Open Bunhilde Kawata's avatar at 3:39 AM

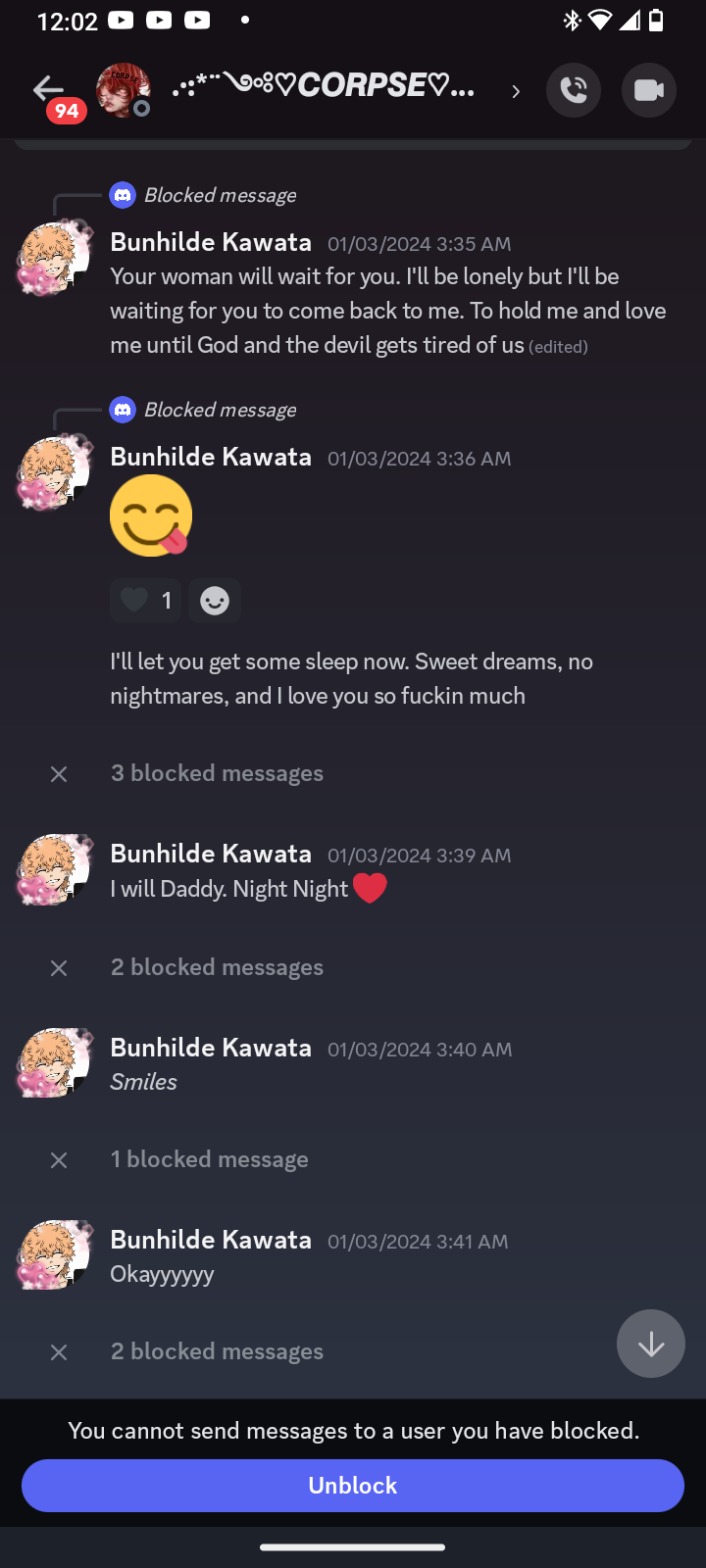coord(54,869)
